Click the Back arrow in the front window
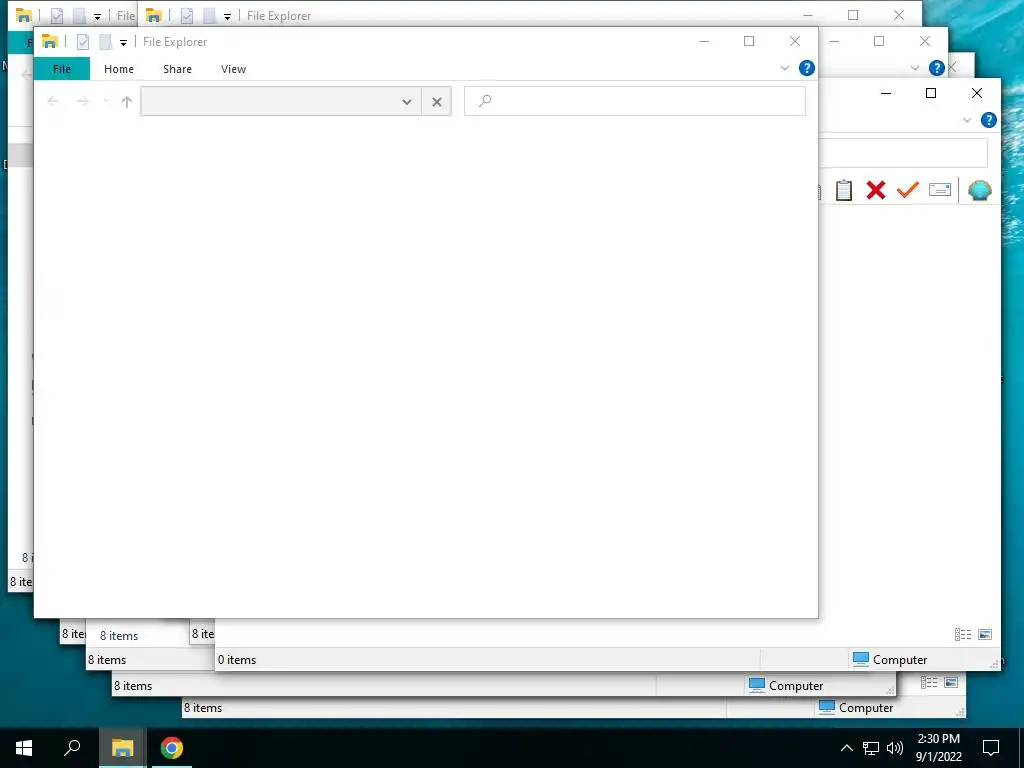The height and width of the screenshot is (768, 1024). pos(53,101)
